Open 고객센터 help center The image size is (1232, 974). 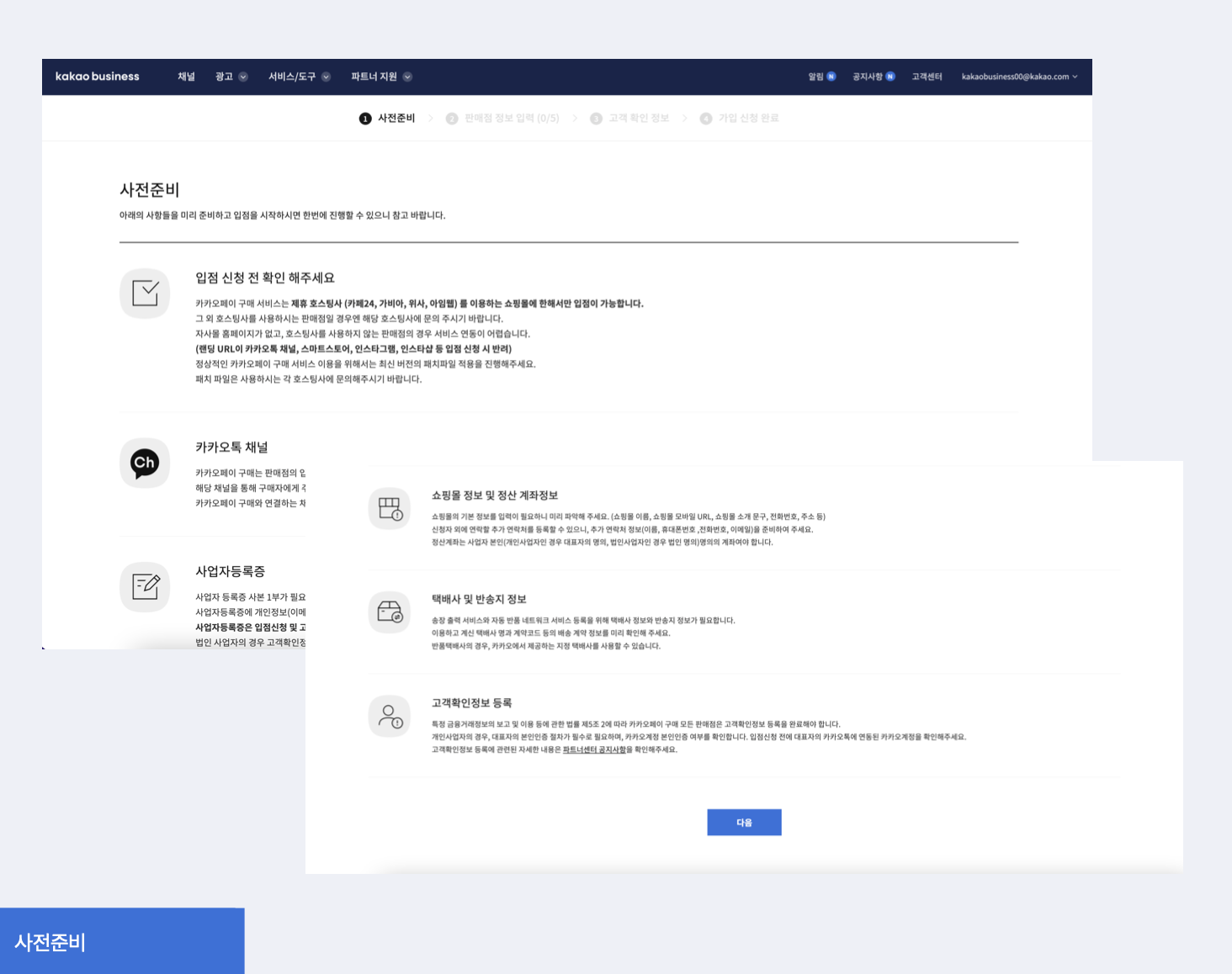[927, 77]
